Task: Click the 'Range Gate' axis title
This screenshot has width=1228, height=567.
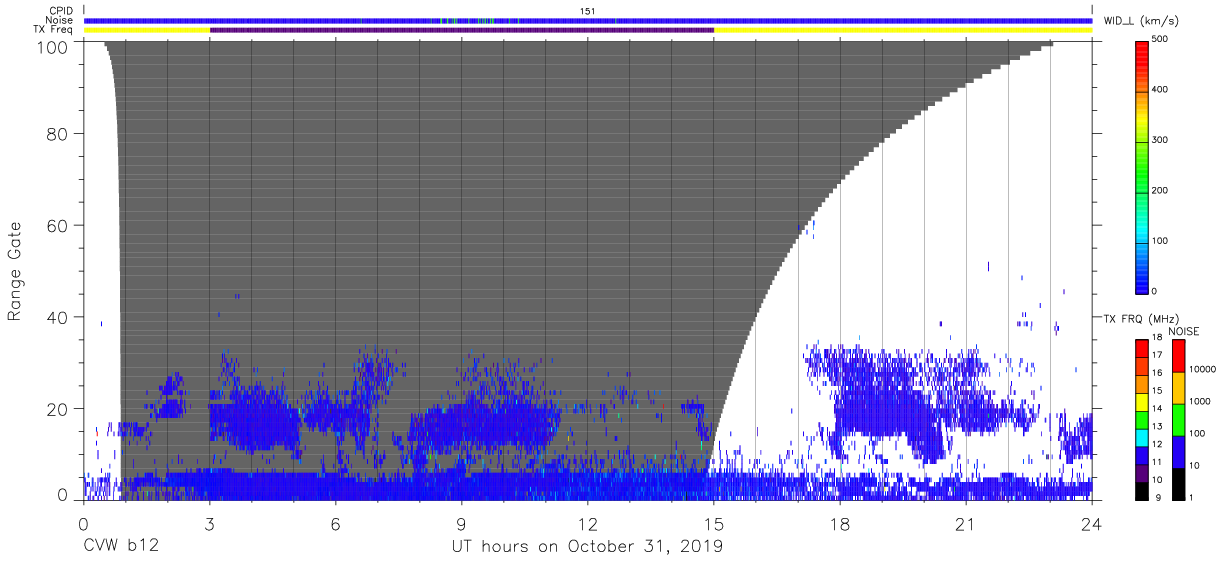Action: click(15, 271)
